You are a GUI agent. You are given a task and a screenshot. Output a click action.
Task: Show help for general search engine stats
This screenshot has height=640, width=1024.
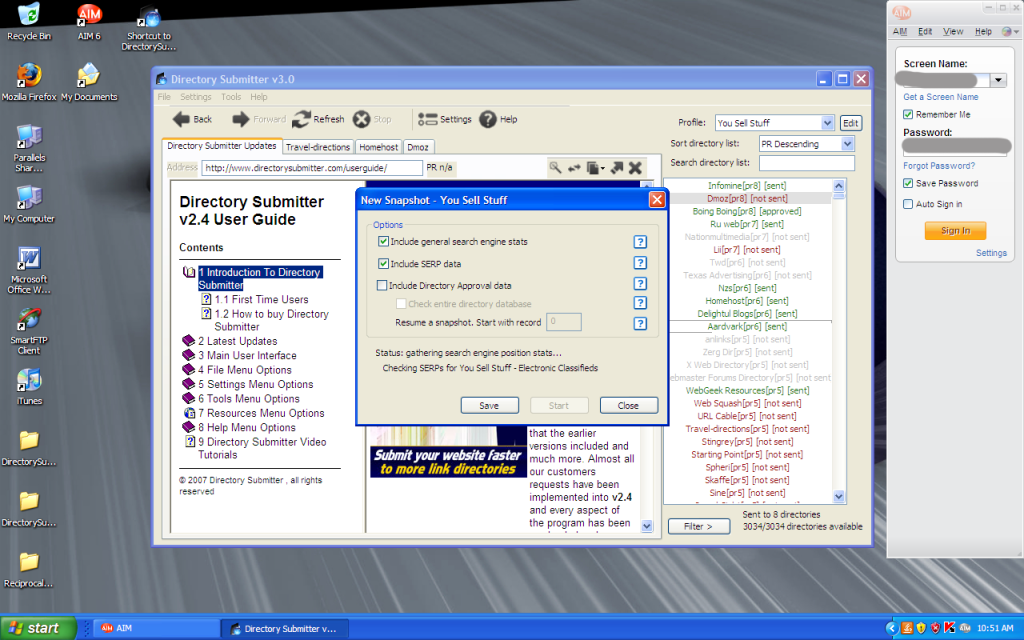click(640, 242)
